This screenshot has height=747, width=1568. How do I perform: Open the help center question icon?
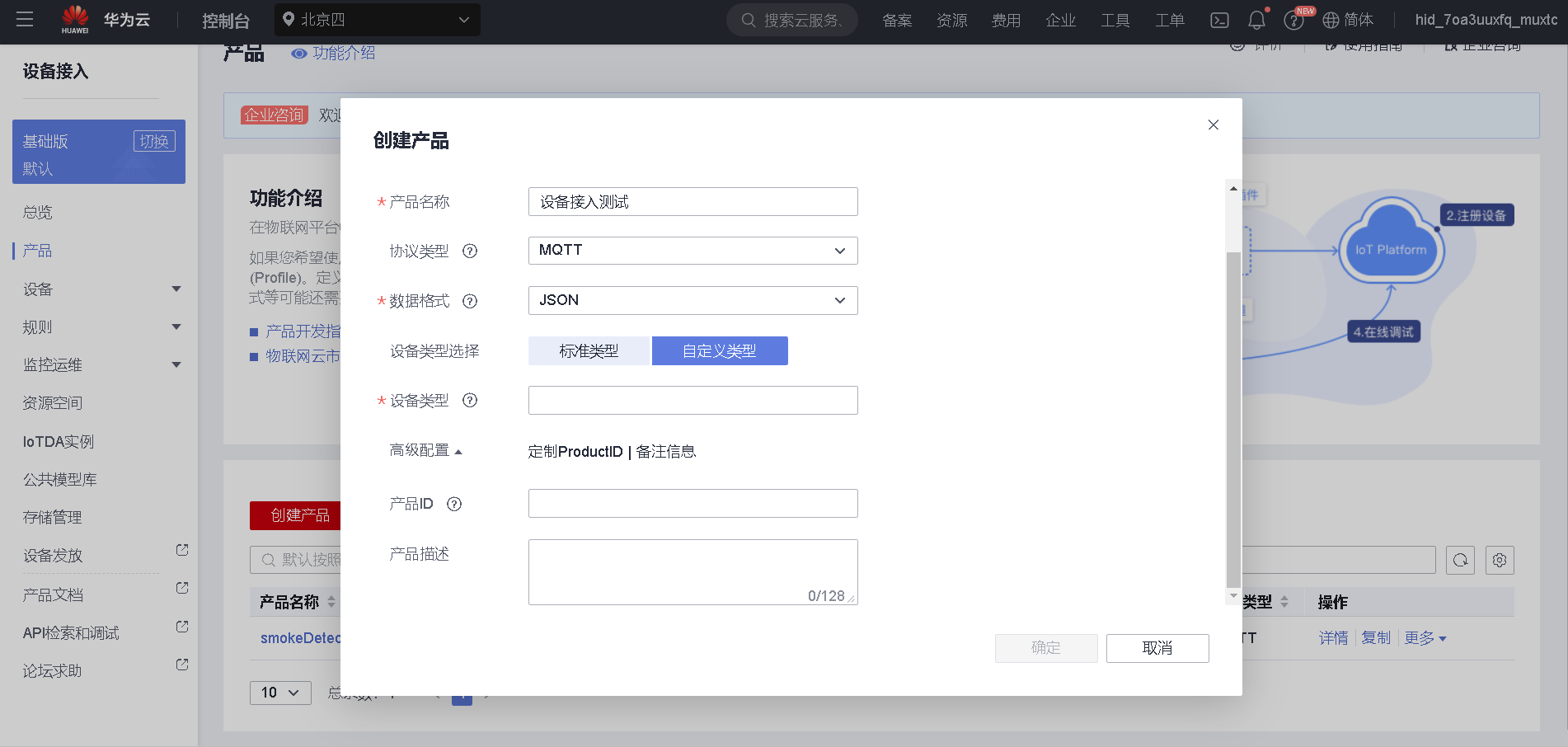[x=1293, y=21]
